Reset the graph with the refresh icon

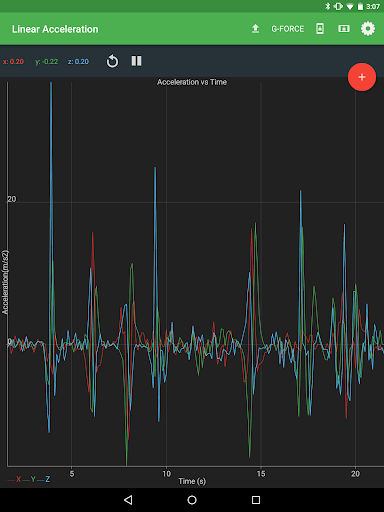click(x=112, y=61)
